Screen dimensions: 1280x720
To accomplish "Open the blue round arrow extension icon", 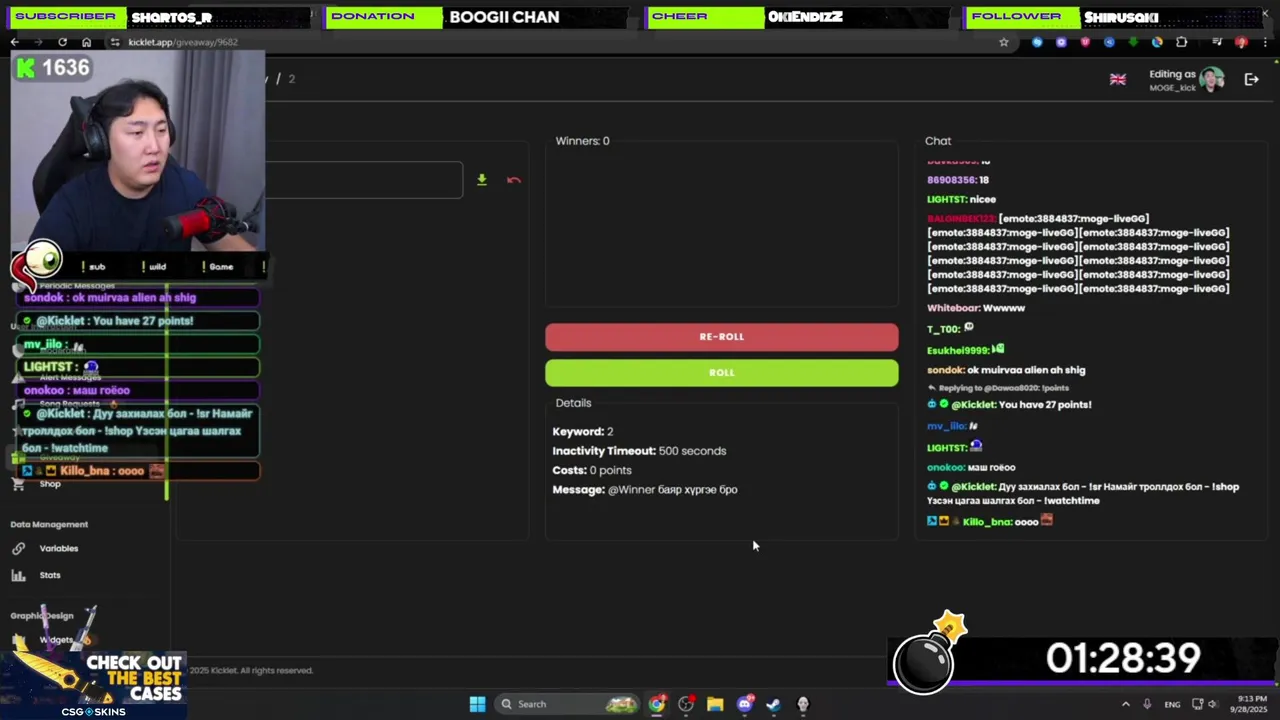I will (x=1109, y=42).
